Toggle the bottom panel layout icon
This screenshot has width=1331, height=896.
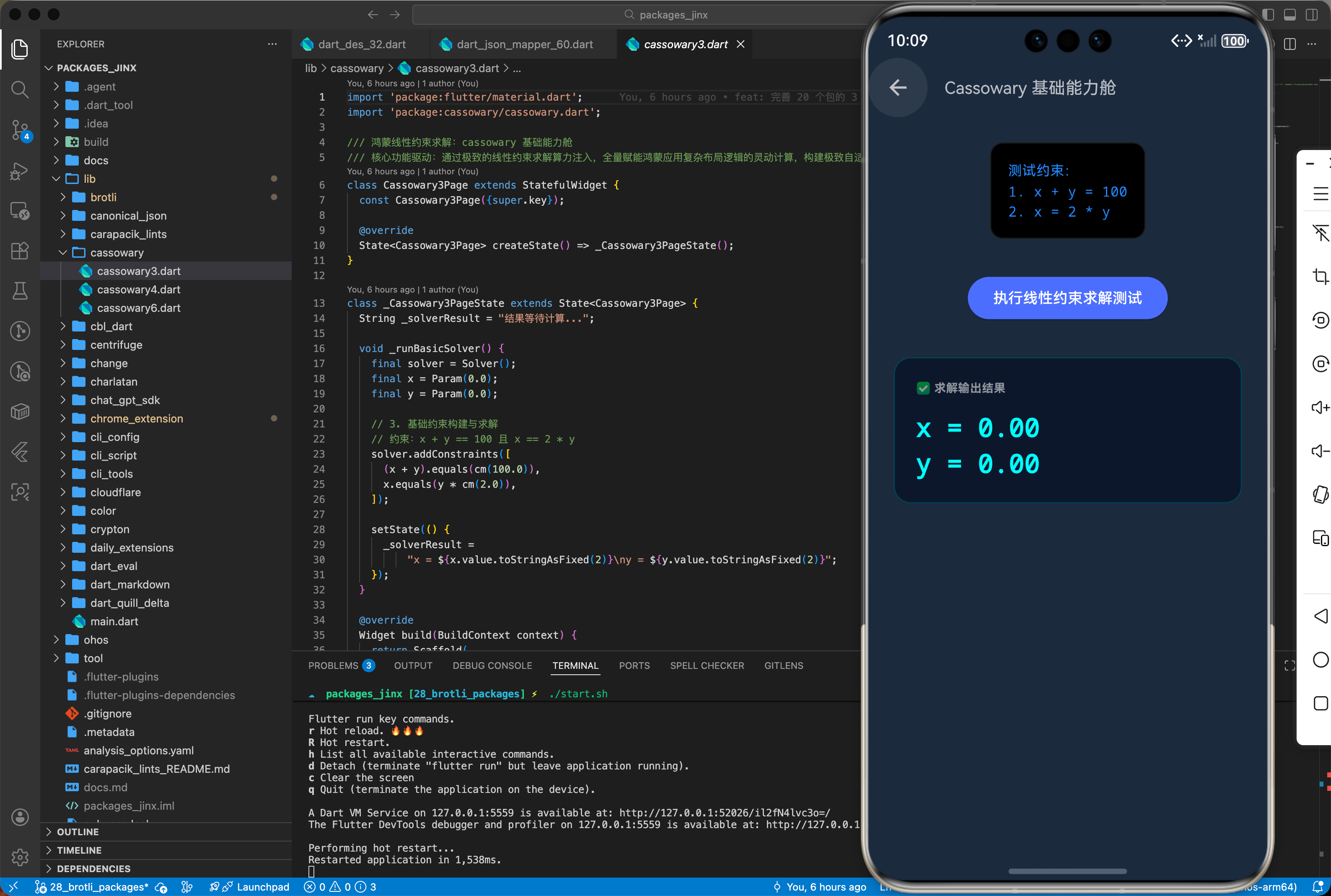pyautogui.click(x=1289, y=15)
